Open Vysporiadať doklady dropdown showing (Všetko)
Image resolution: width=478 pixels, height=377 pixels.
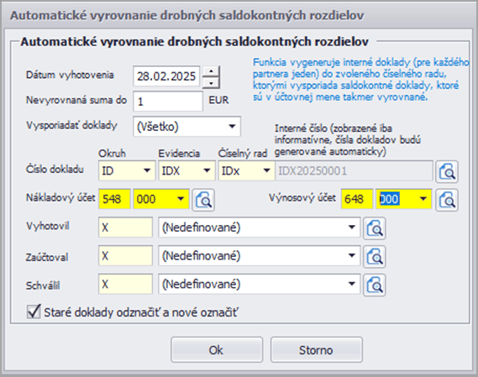187,126
